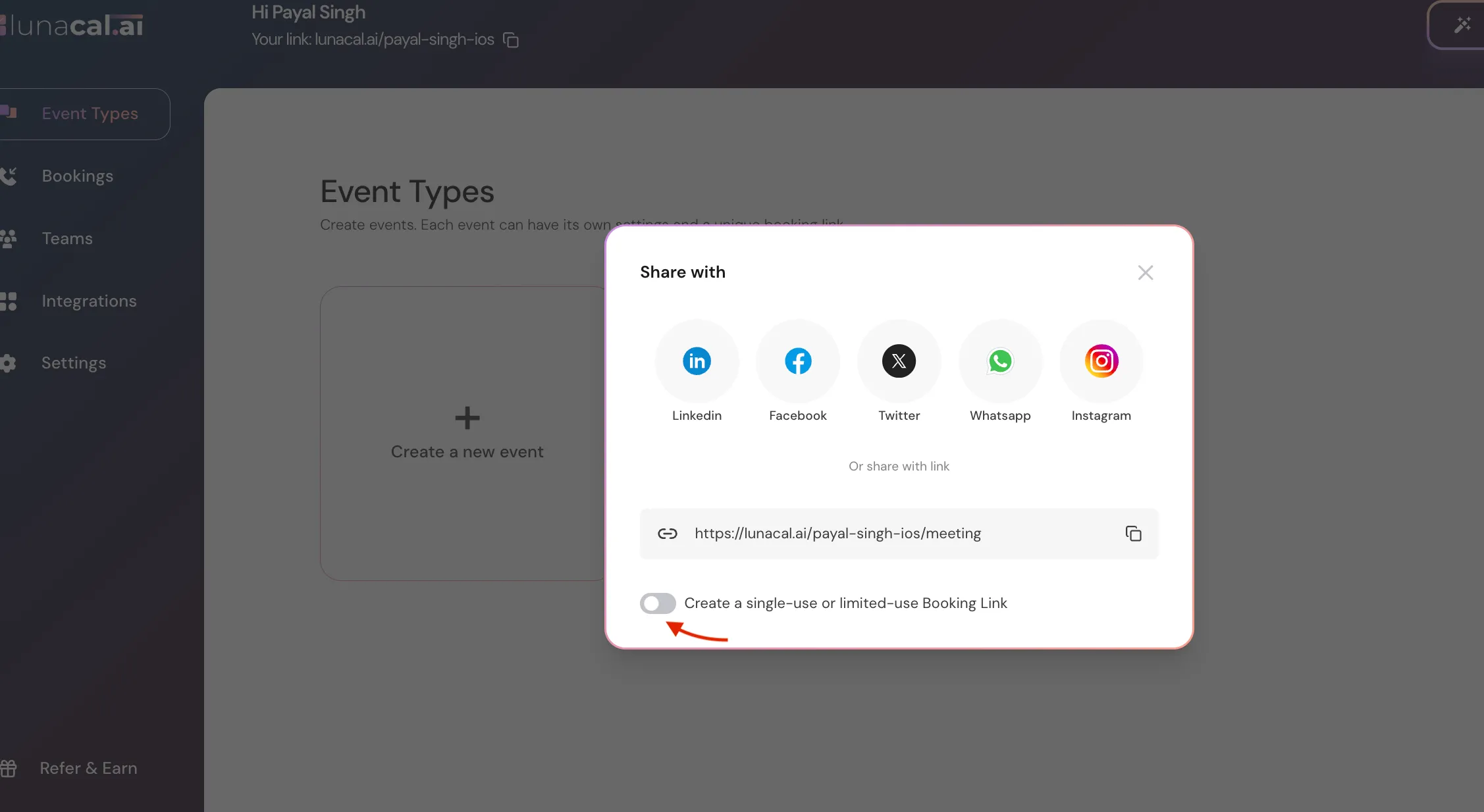
Task: Navigate to Integrations page
Action: [89, 301]
